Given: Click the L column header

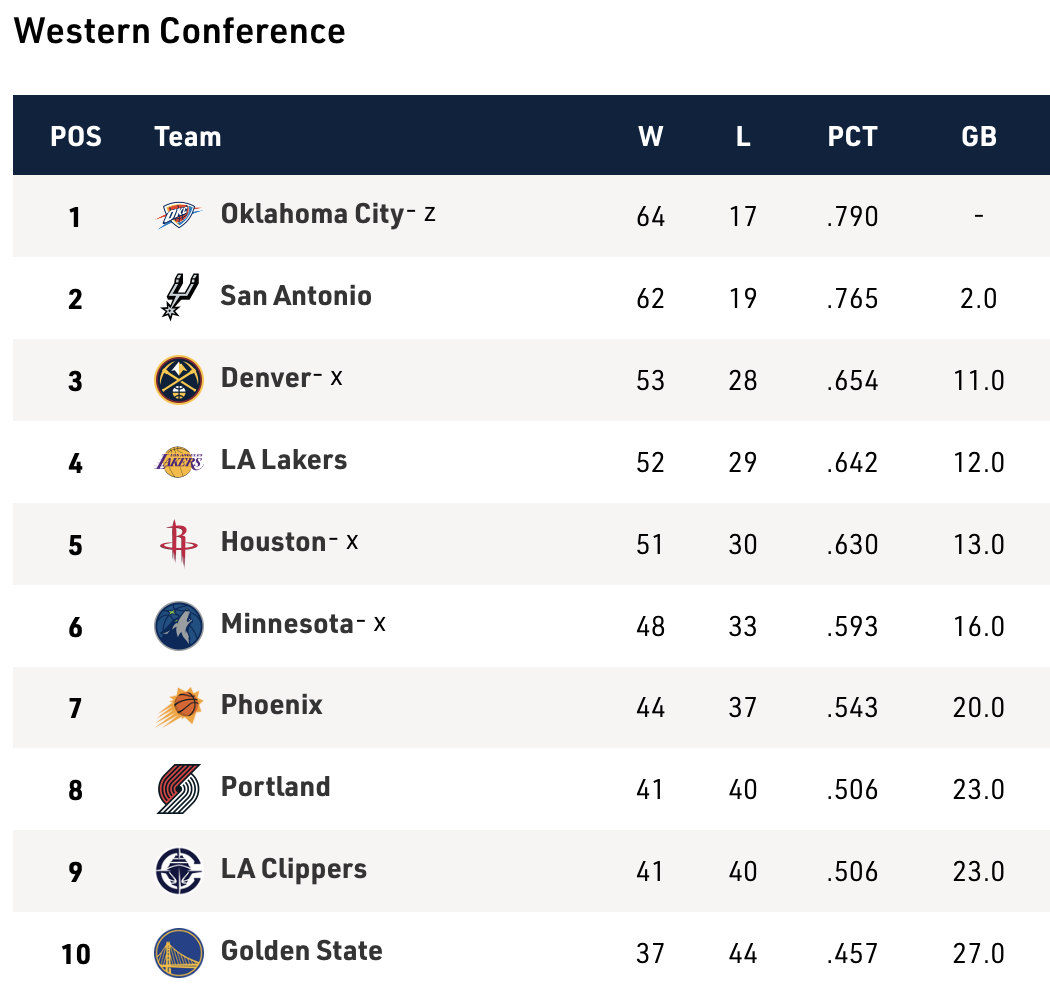Looking at the screenshot, I should pos(743,136).
